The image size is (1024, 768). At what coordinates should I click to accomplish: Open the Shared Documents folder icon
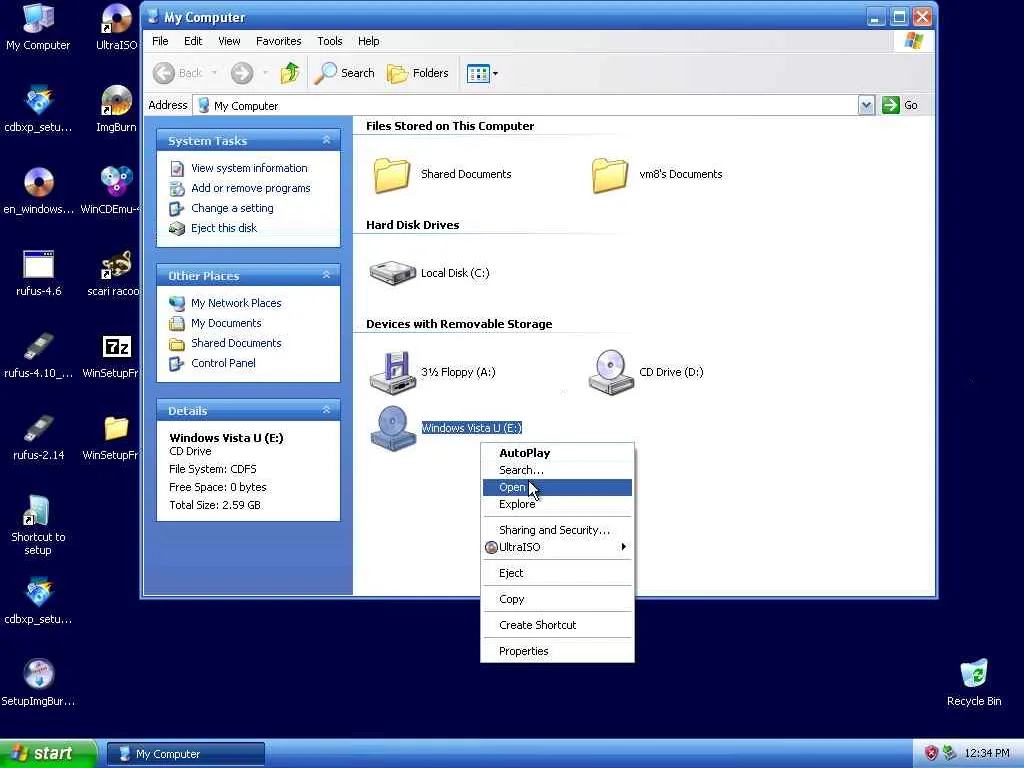[x=392, y=174]
